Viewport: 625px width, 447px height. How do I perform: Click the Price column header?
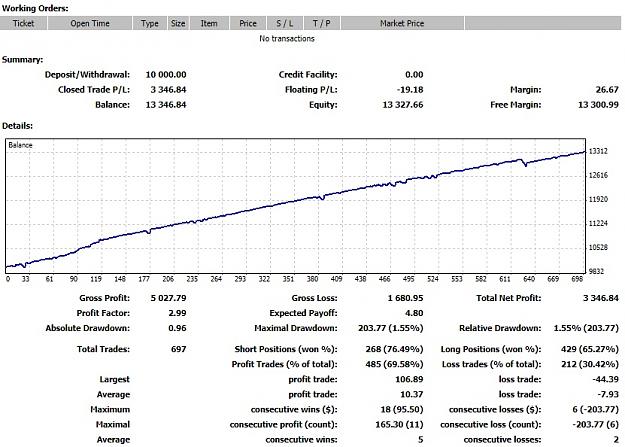coord(248,23)
